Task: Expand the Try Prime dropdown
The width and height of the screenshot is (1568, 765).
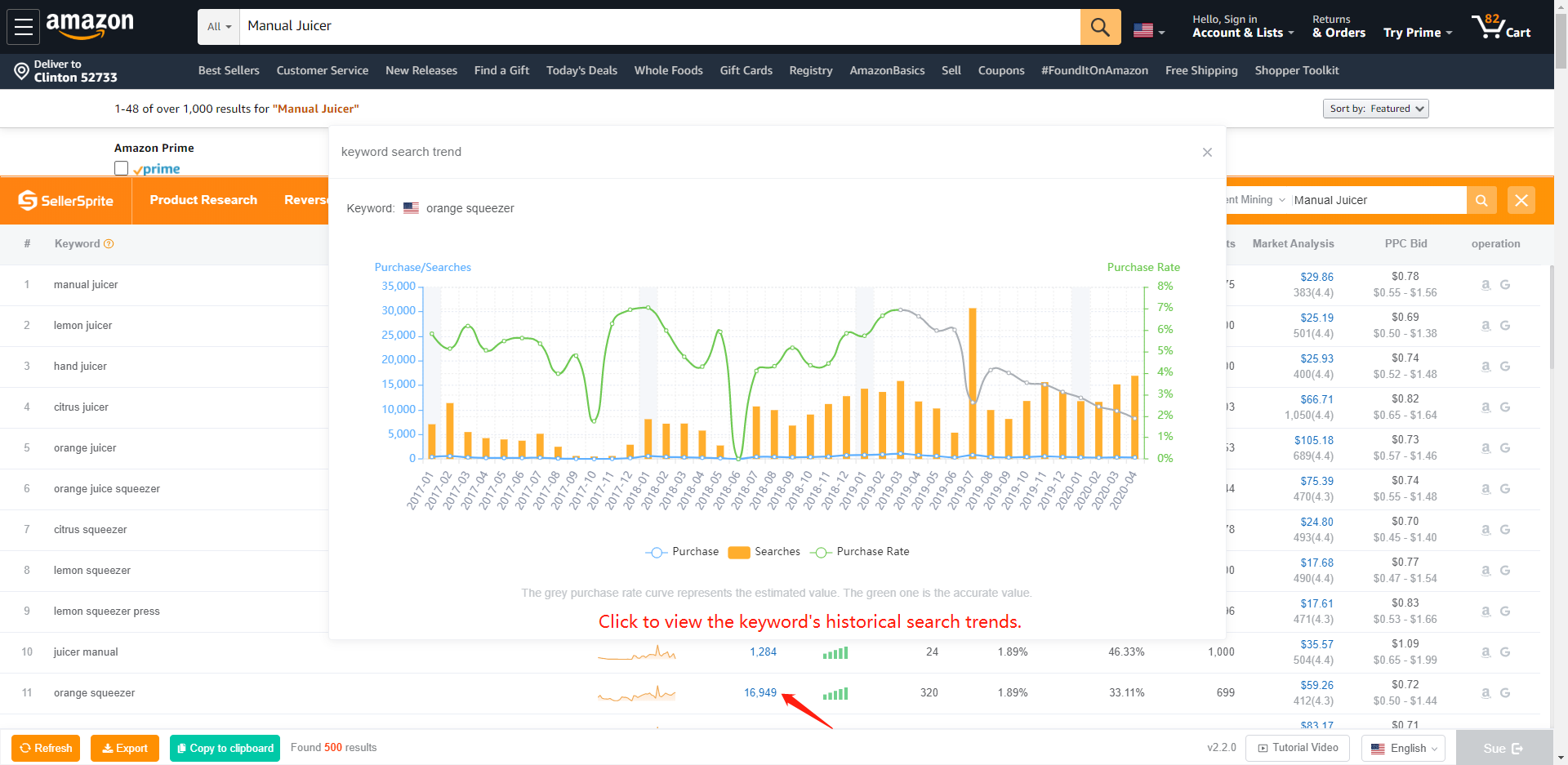Action: coord(1418,33)
